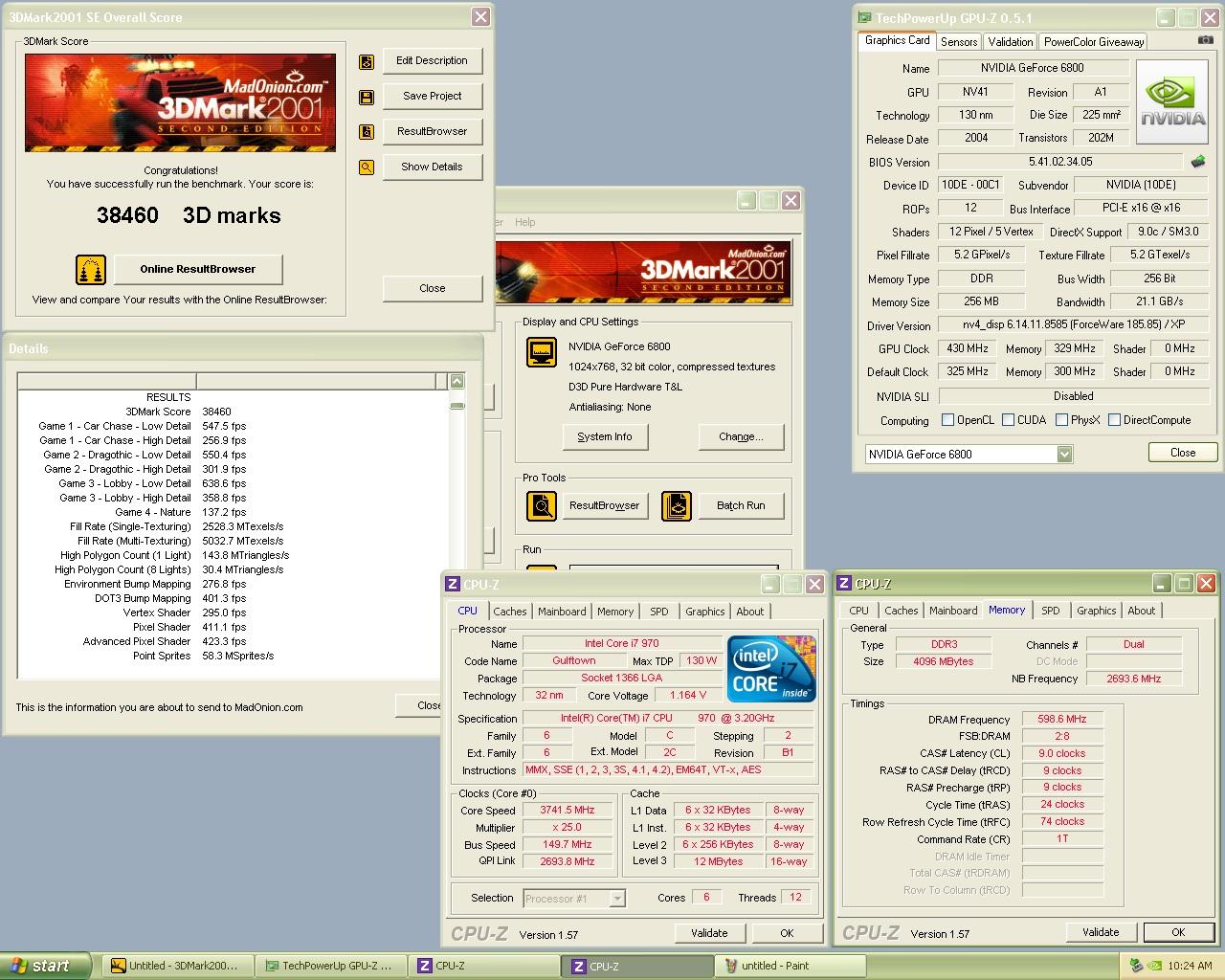Select the Graphics Card tab in GPU-Z
1225x980 pixels.
coord(897,40)
